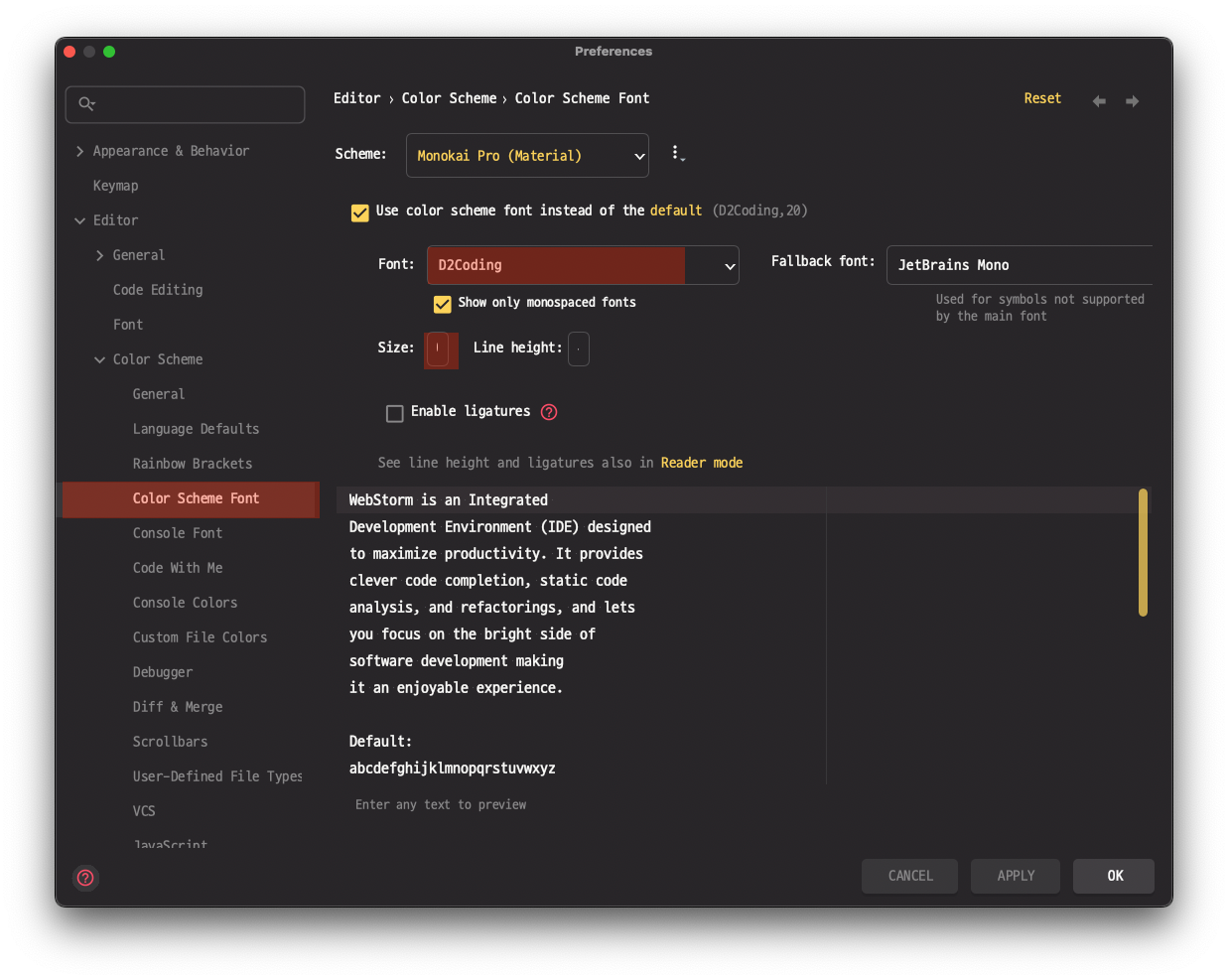Click Editor in the breadcrumb
This screenshot has height=980, width=1228.
[356, 98]
